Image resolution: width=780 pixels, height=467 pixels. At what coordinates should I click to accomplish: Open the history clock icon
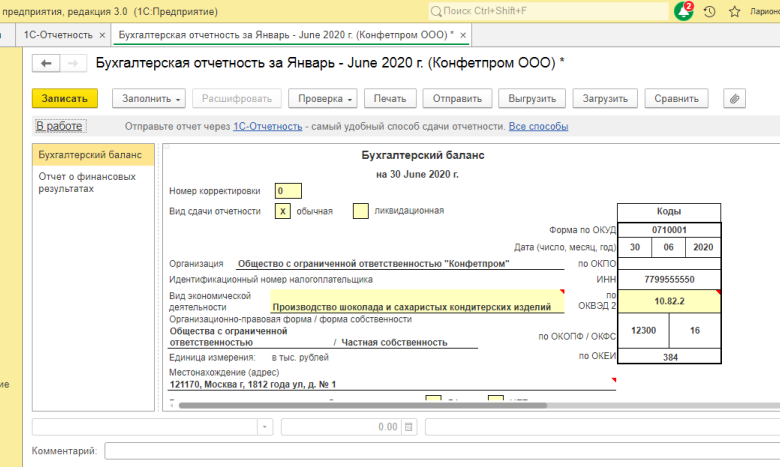709,12
